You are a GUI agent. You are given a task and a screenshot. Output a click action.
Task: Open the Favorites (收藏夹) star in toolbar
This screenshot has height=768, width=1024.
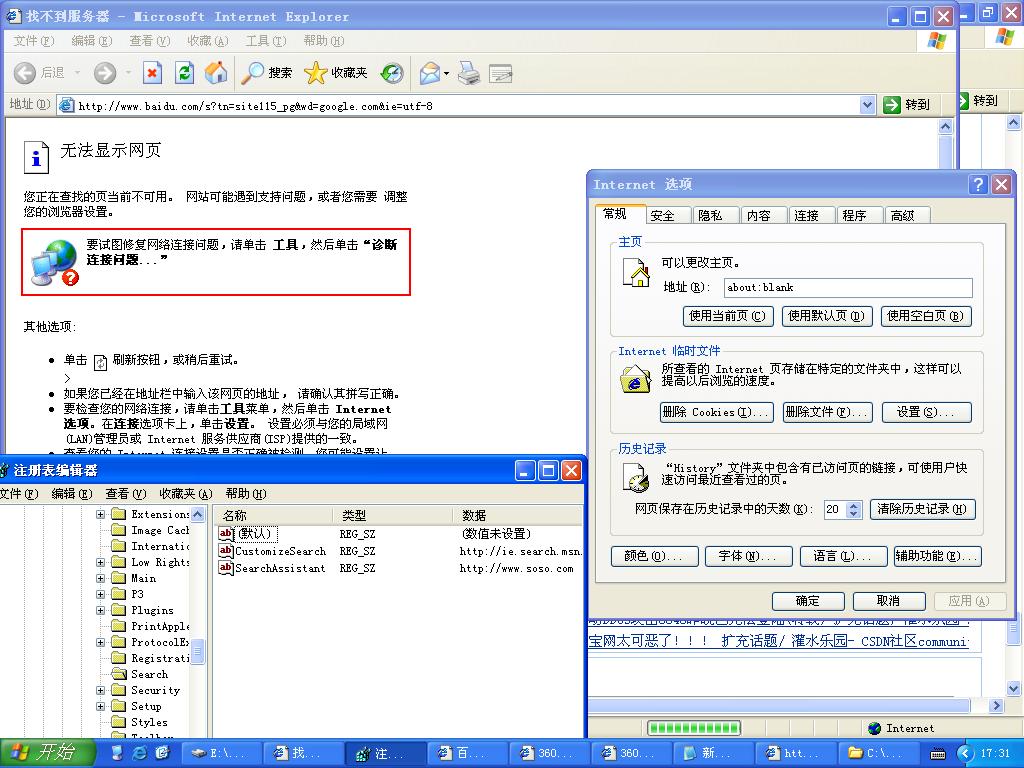click(x=336, y=73)
